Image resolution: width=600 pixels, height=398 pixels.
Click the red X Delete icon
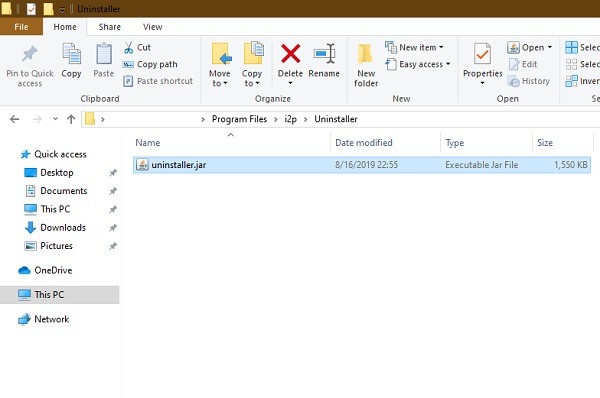click(x=290, y=54)
